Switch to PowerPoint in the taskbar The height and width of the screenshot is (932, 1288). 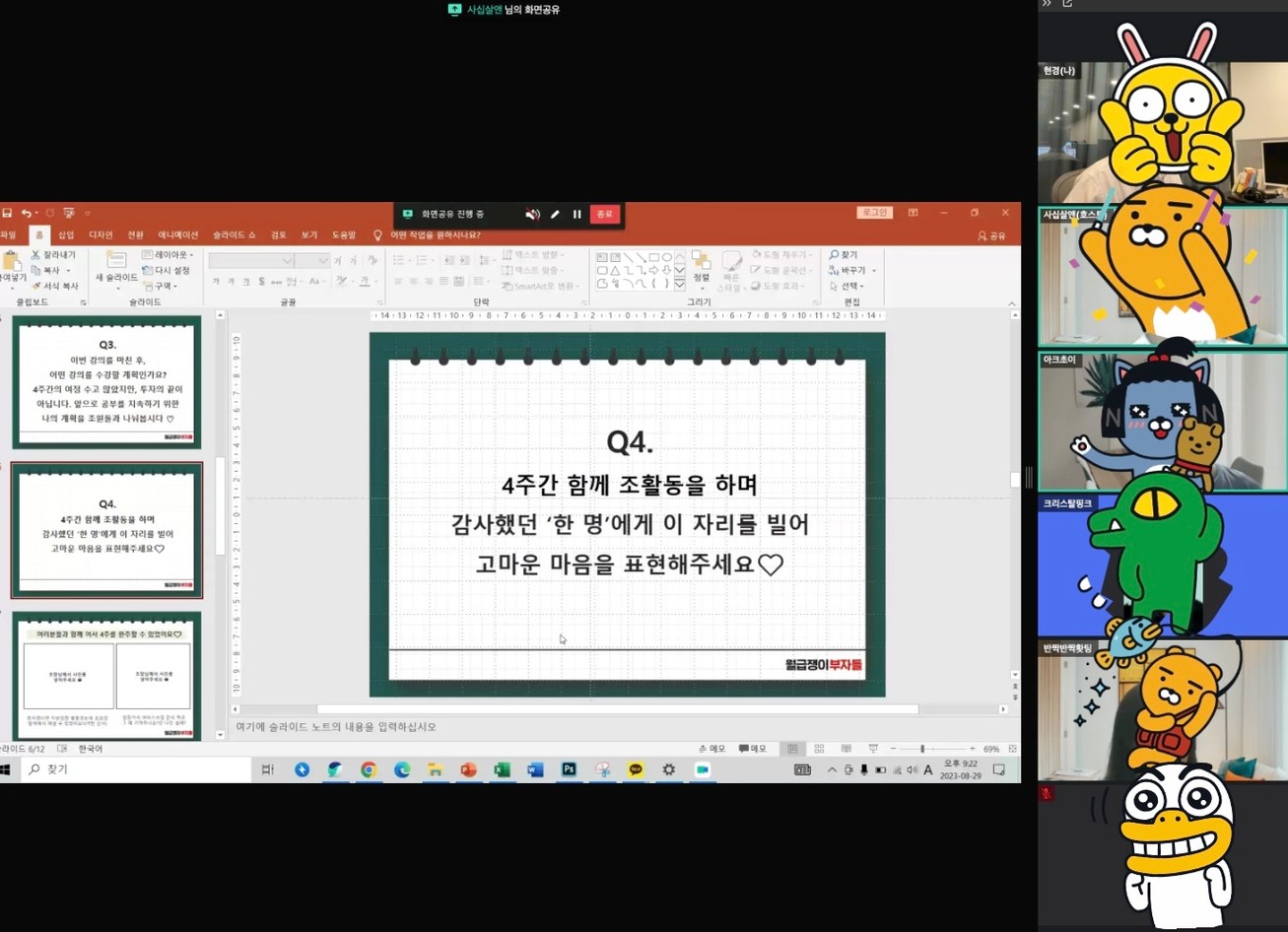click(x=468, y=769)
